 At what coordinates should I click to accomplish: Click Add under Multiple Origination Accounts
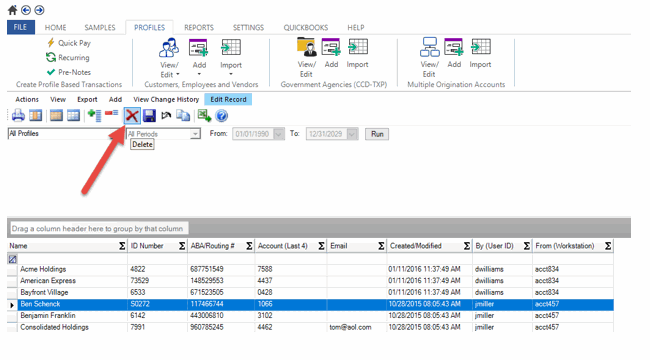pyautogui.click(x=454, y=53)
